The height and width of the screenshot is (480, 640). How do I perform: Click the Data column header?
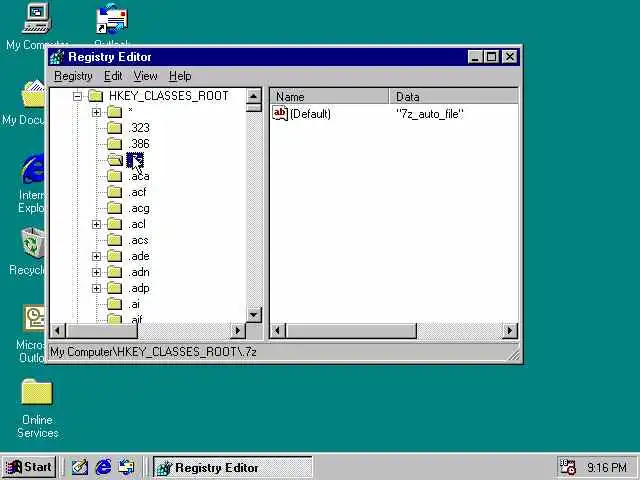click(x=453, y=97)
